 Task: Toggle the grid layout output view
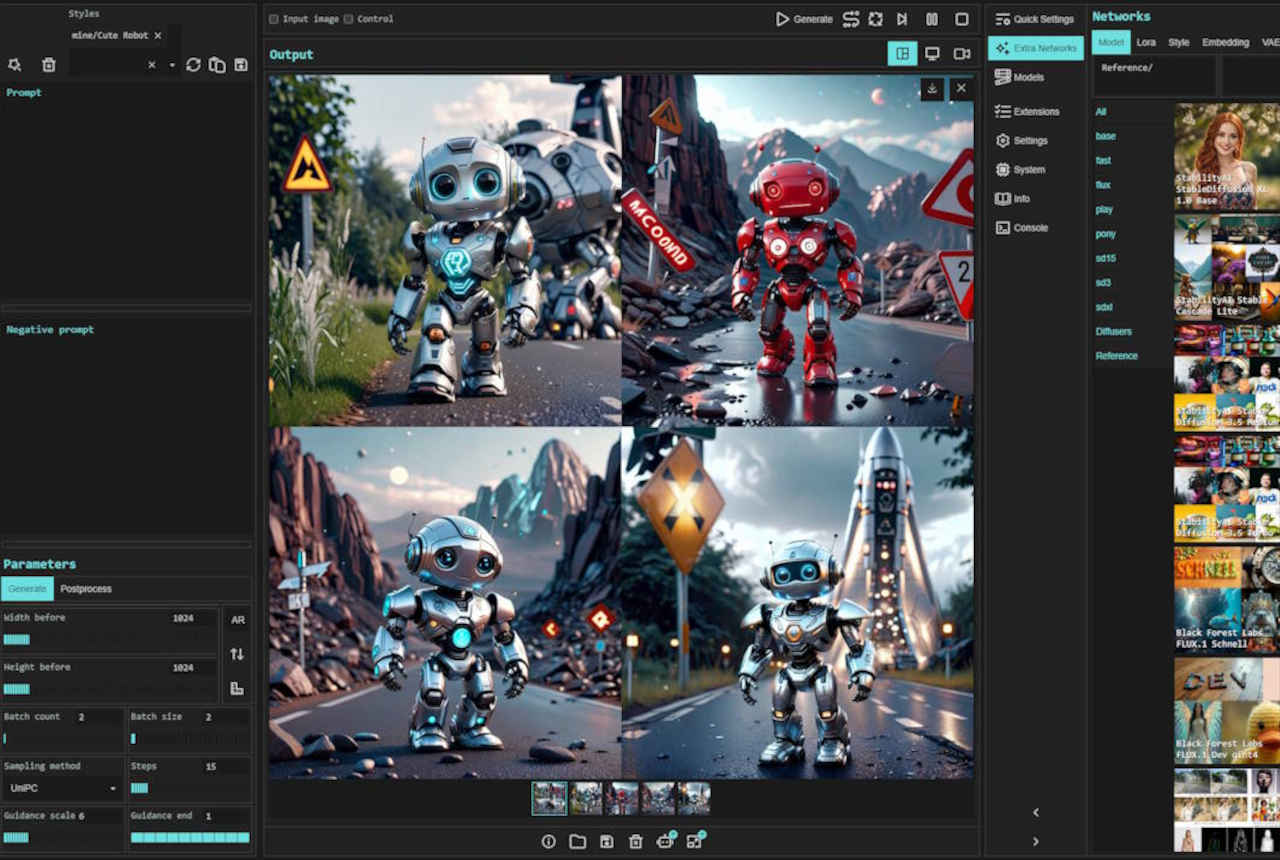(x=902, y=54)
